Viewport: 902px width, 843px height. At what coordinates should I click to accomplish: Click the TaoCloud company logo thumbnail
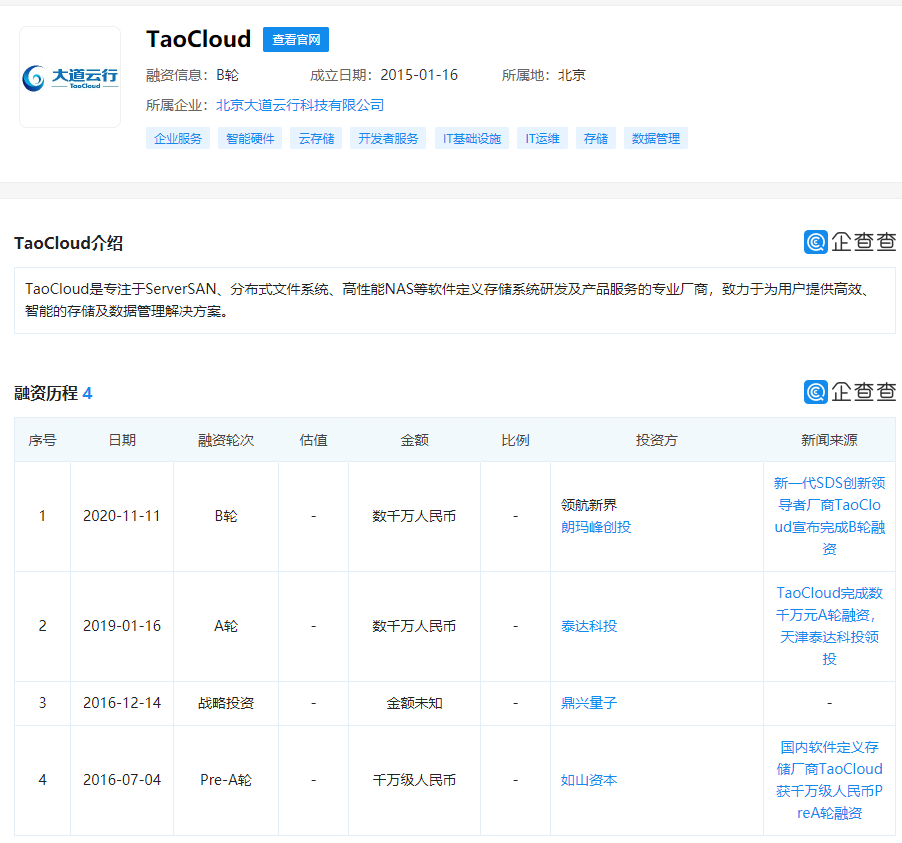[70, 77]
